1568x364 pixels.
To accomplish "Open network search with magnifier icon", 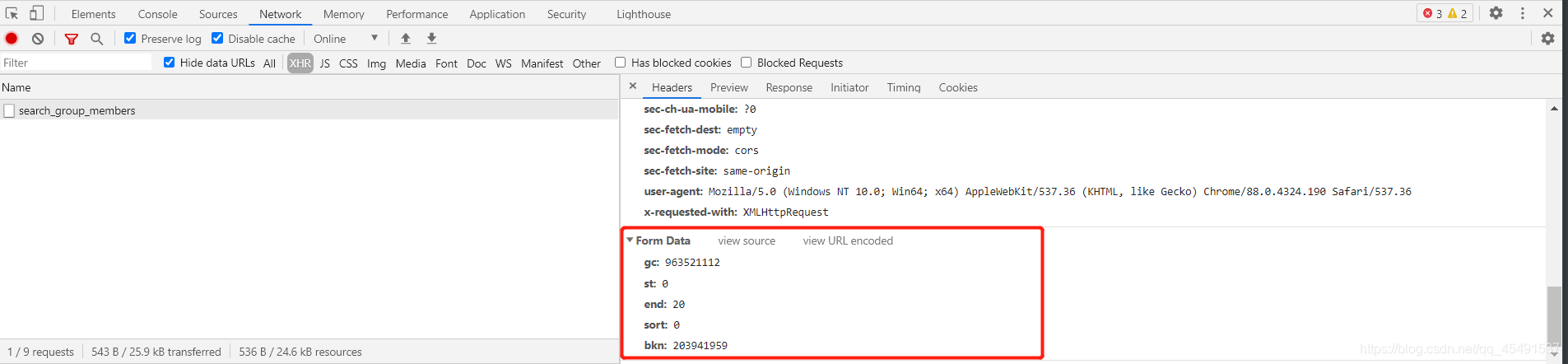I will [96, 39].
